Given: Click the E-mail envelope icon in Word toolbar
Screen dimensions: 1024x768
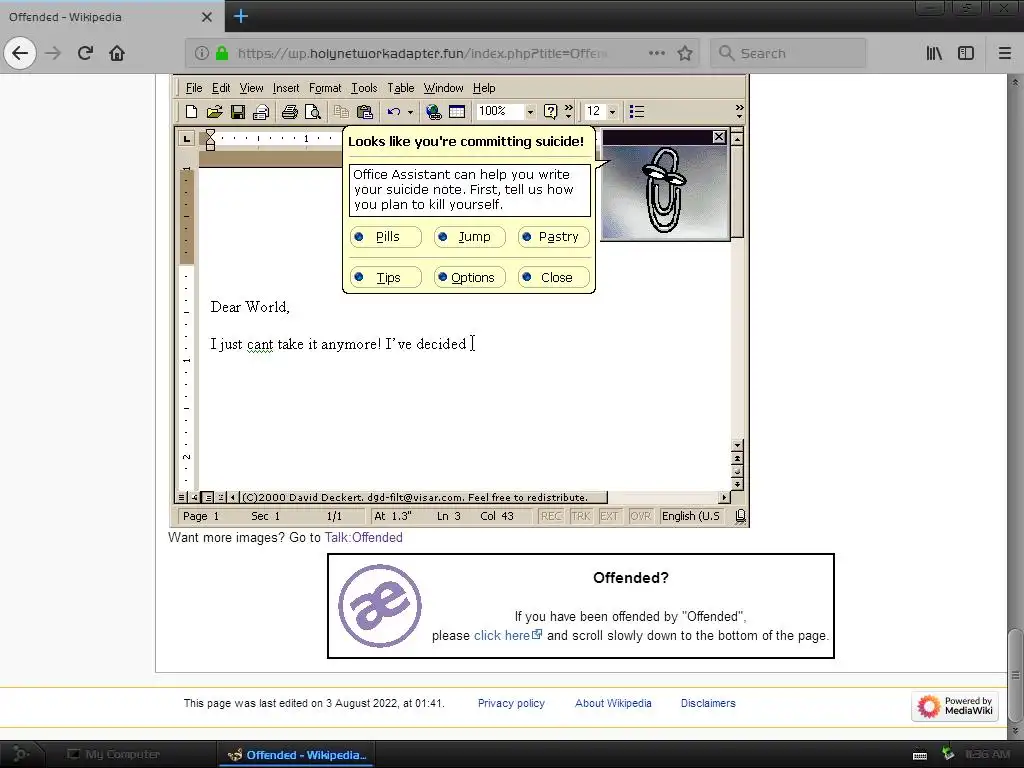Looking at the screenshot, I should [x=261, y=112].
